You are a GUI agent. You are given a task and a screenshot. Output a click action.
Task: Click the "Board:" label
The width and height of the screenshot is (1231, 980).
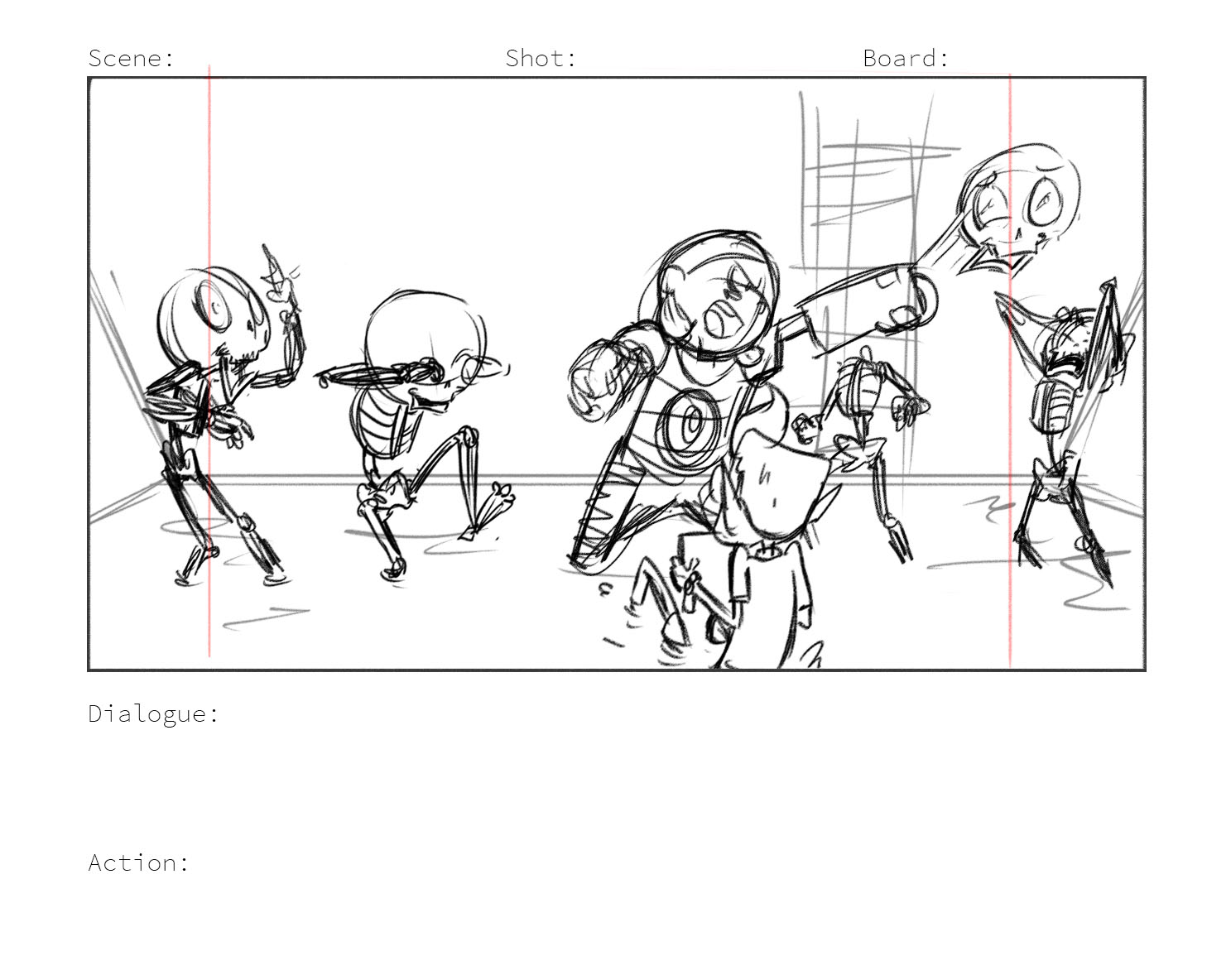coord(906,58)
